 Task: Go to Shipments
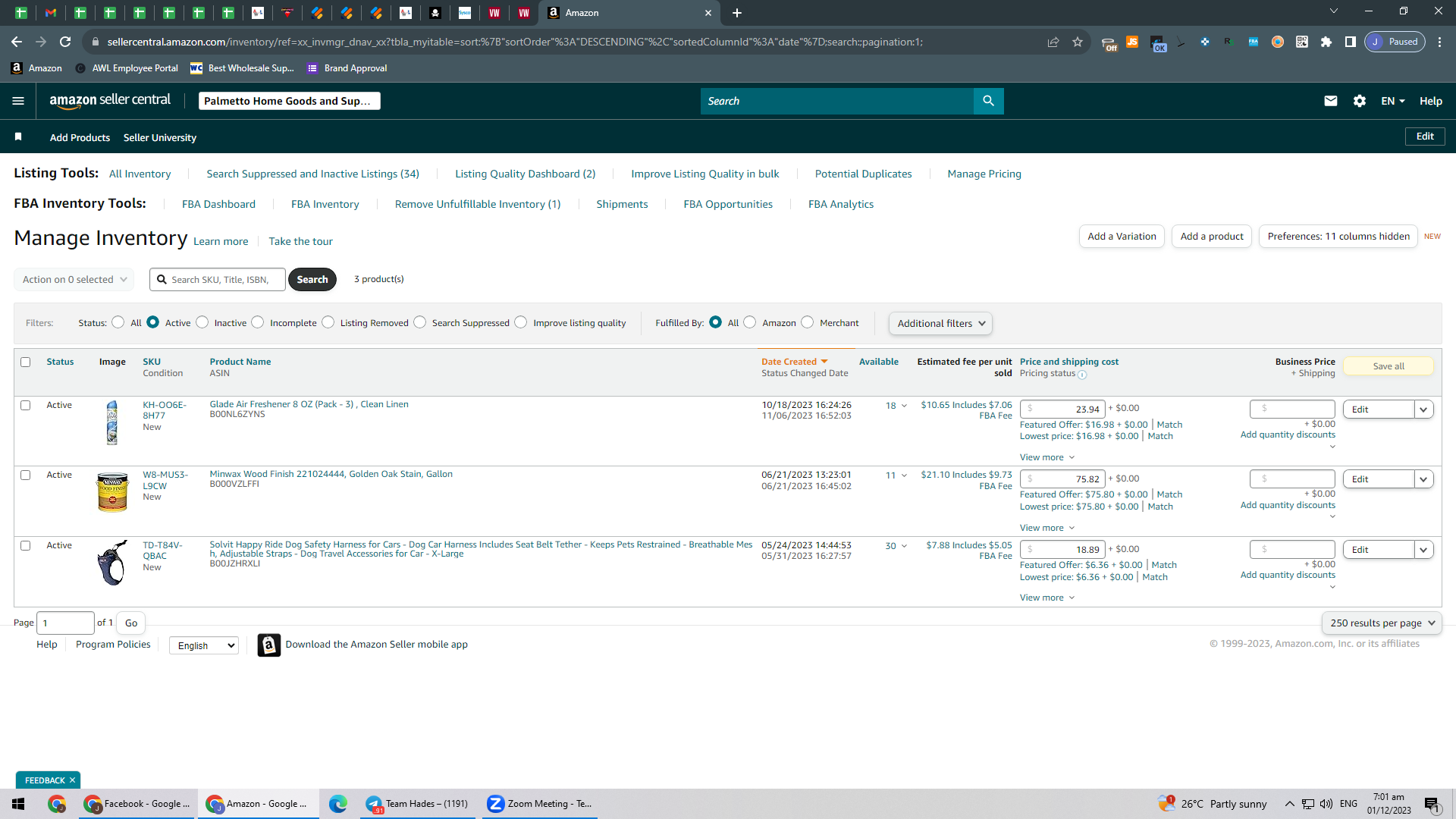622,204
